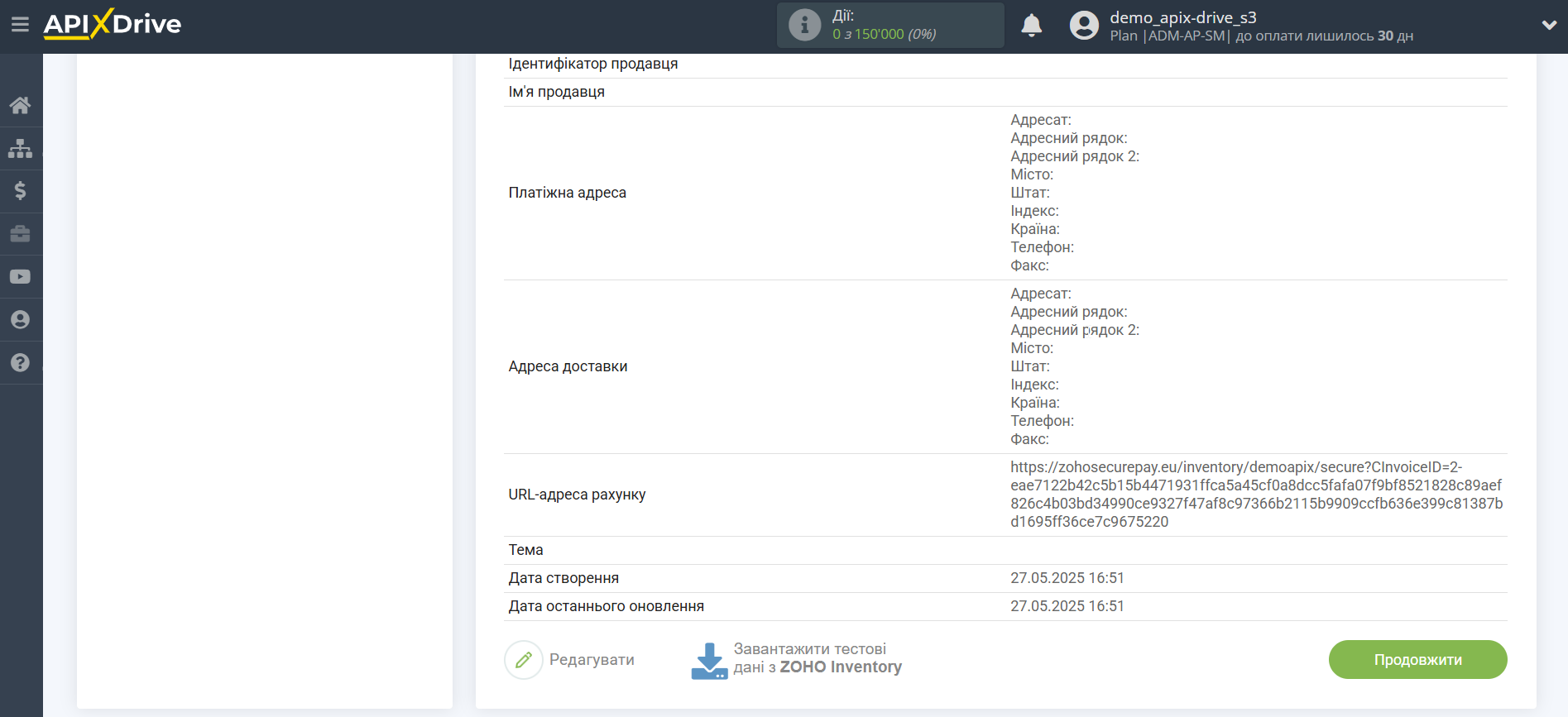Select the Тема row label
Image resolution: width=1568 pixels, height=717 pixels.
tap(525, 550)
